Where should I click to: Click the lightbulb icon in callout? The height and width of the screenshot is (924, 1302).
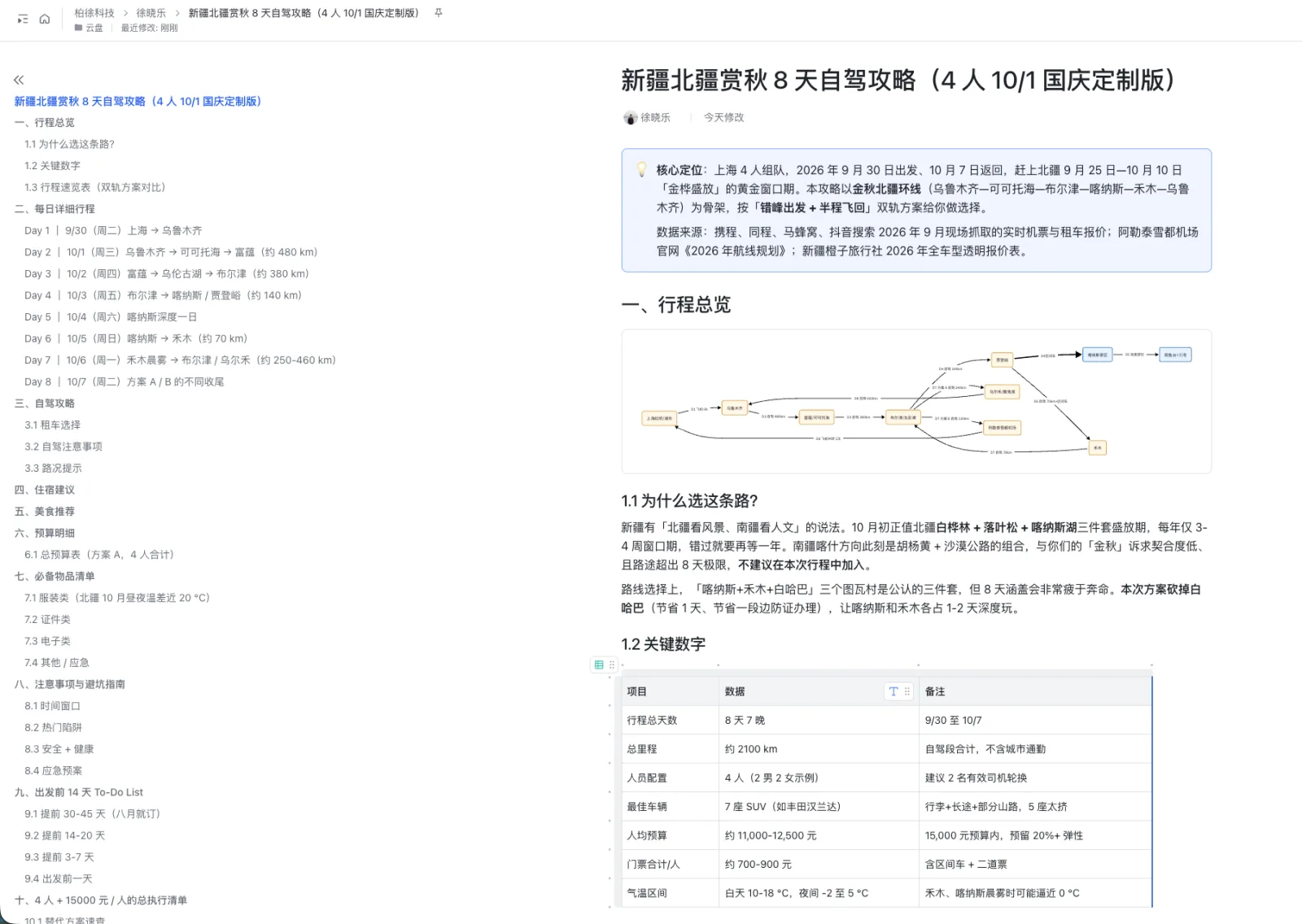click(641, 169)
